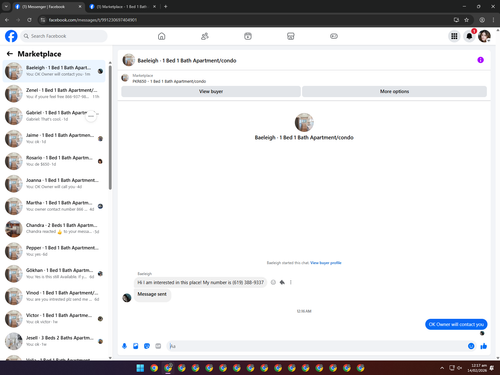Click the back arrow beside Marketplace

(x=10, y=54)
